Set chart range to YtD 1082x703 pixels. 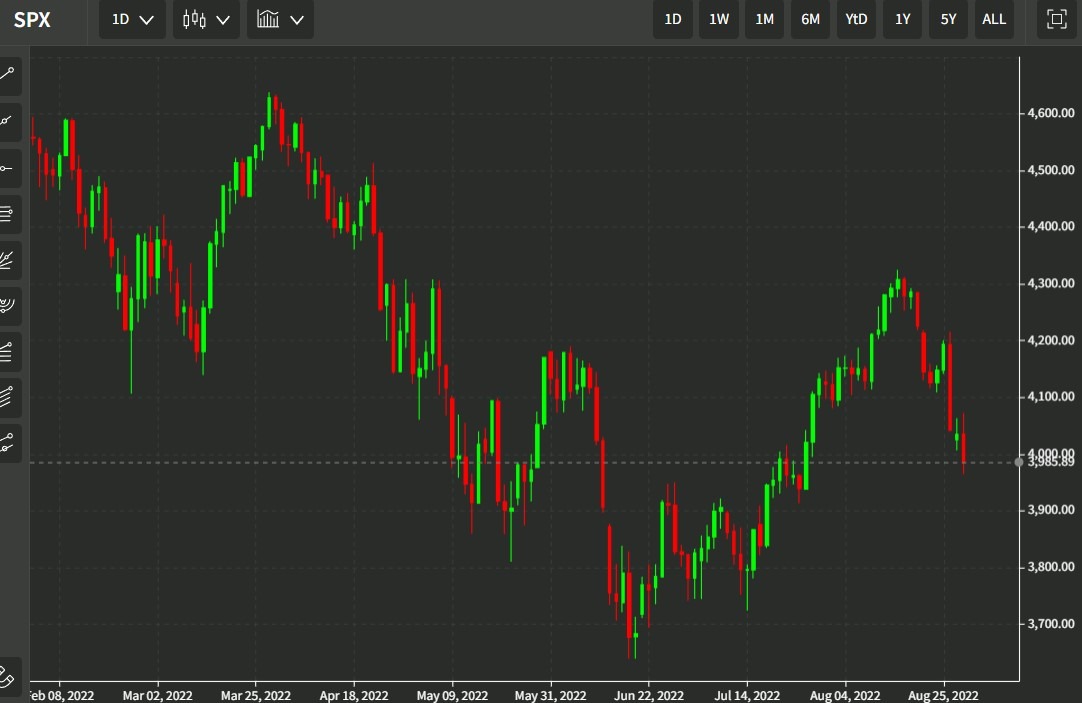coord(856,19)
